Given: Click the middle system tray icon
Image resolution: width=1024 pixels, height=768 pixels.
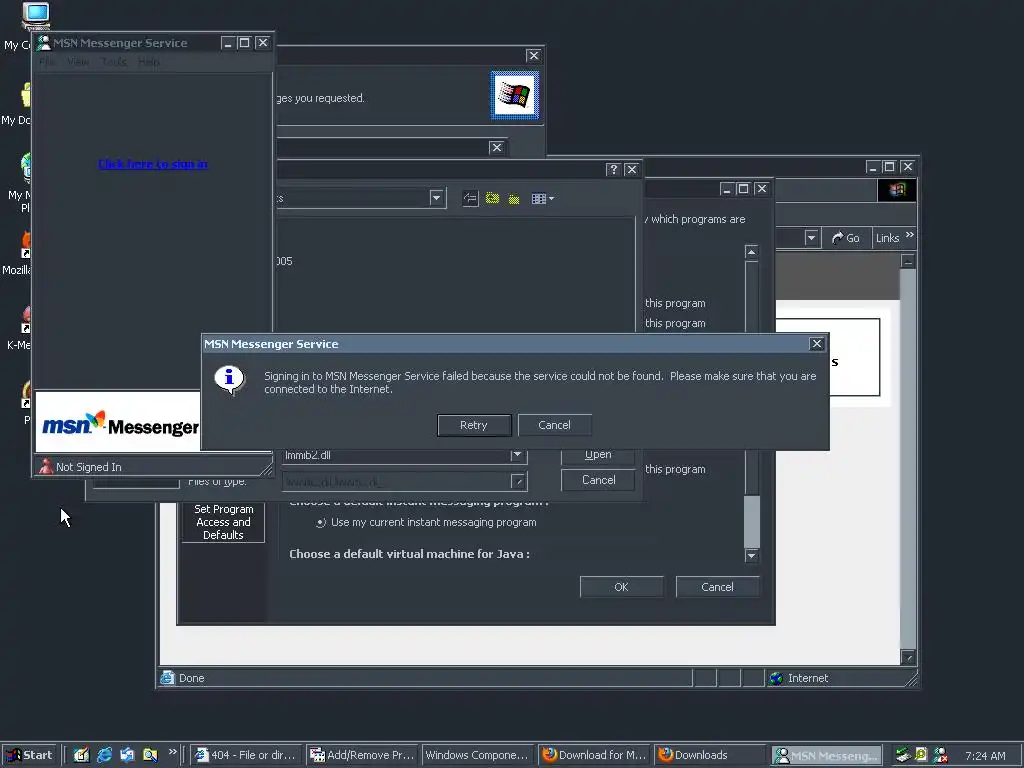Looking at the screenshot, I should (921, 755).
